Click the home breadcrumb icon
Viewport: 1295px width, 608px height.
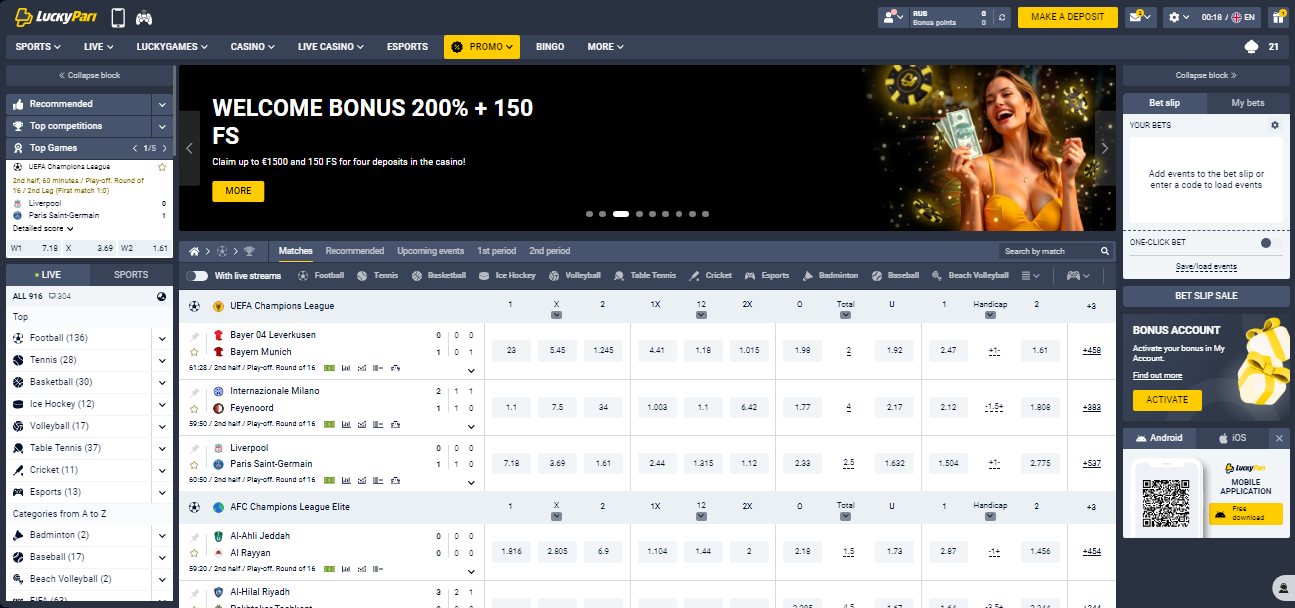[x=194, y=251]
